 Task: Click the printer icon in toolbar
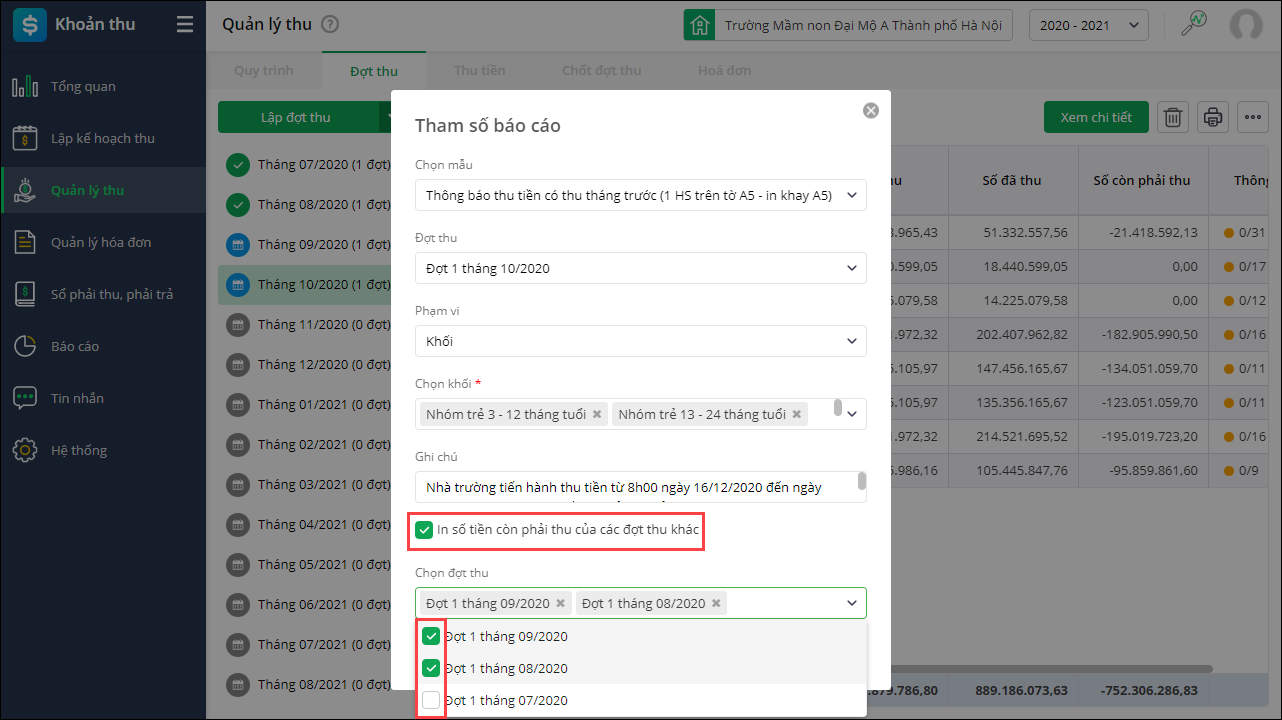1213,117
